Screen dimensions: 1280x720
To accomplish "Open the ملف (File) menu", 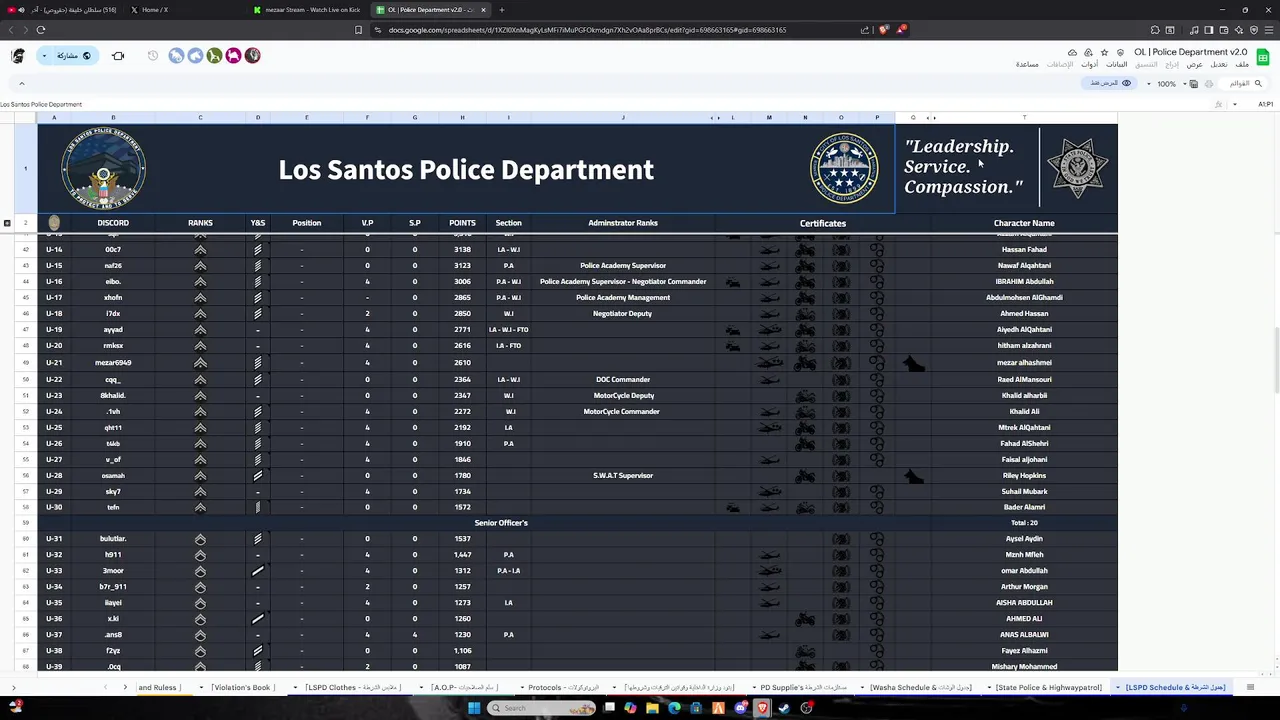I will pos(1242,65).
